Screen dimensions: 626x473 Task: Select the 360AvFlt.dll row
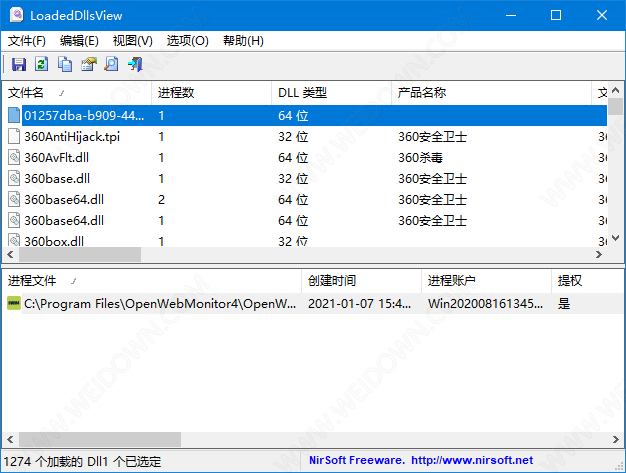[x=305, y=157]
